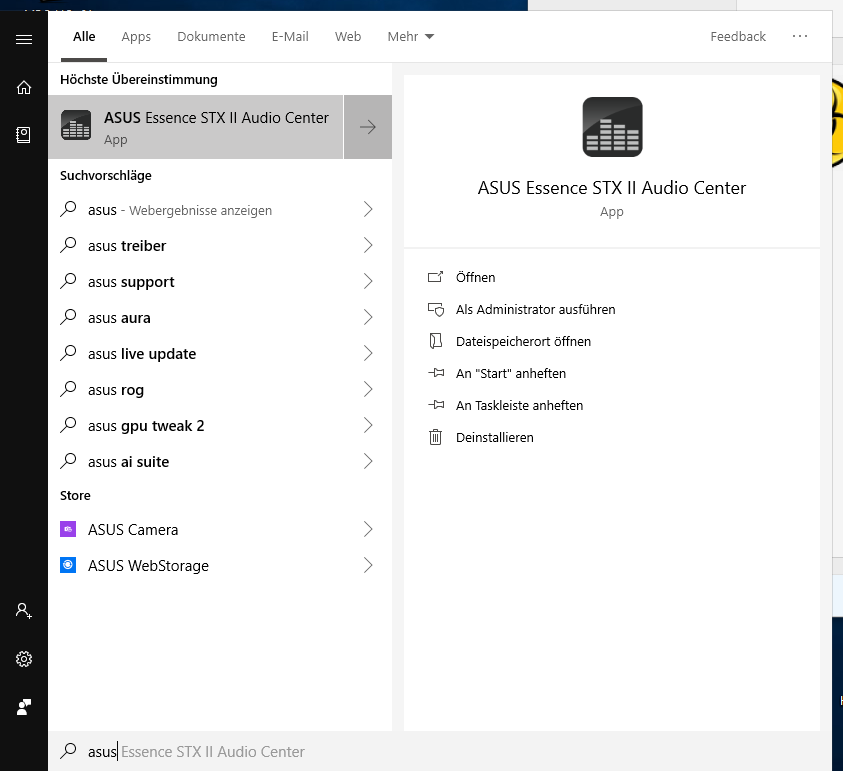
Task: Select 'An Taskleiste anheften'
Action: click(519, 405)
